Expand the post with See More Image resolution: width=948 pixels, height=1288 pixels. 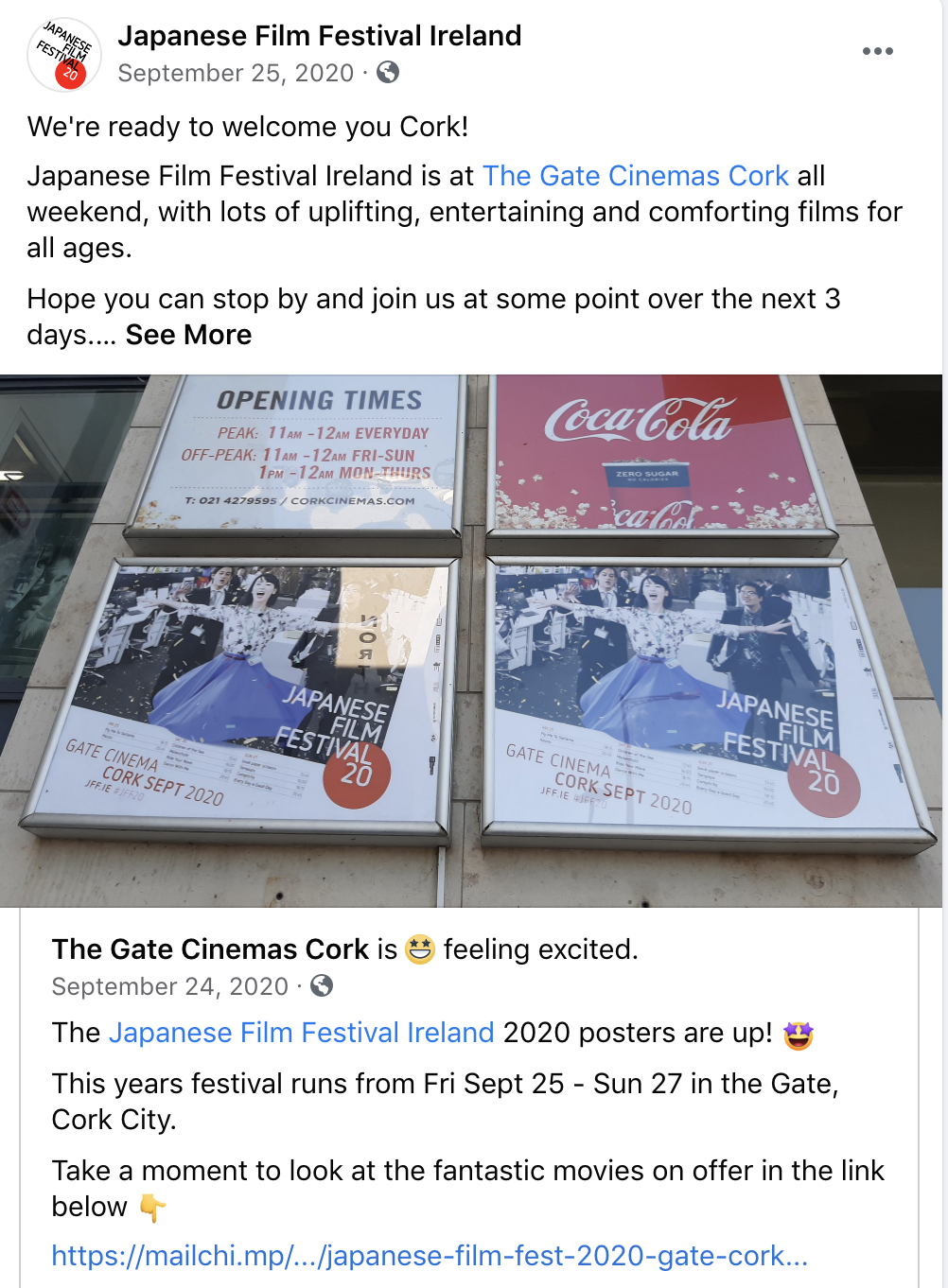point(188,335)
